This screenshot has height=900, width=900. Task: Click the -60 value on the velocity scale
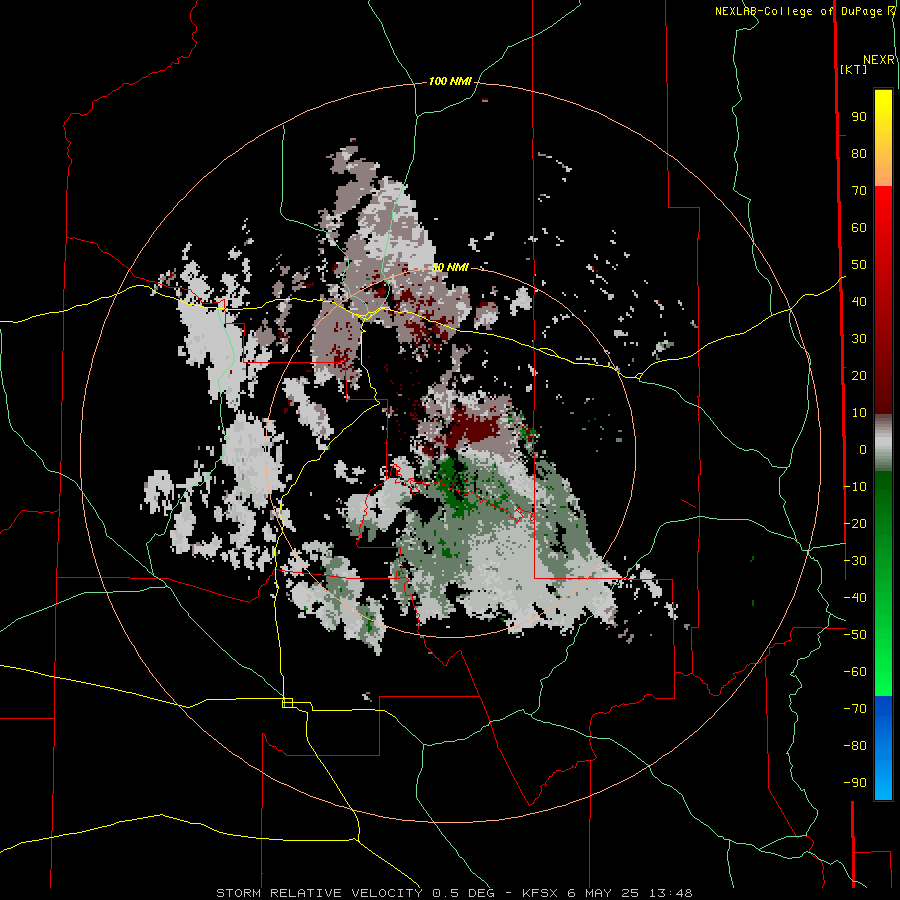pyautogui.click(x=855, y=672)
